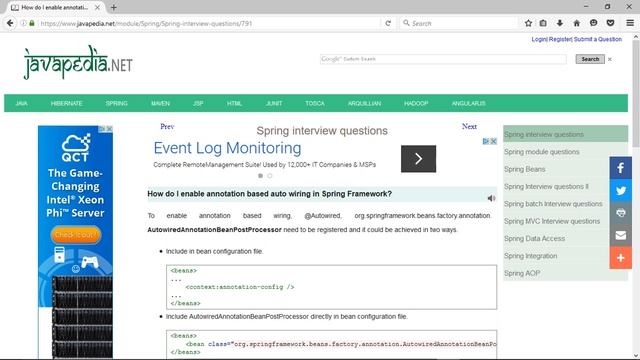The height and width of the screenshot is (360, 640).
Task: Open the HTML menu item
Action: [235, 103]
